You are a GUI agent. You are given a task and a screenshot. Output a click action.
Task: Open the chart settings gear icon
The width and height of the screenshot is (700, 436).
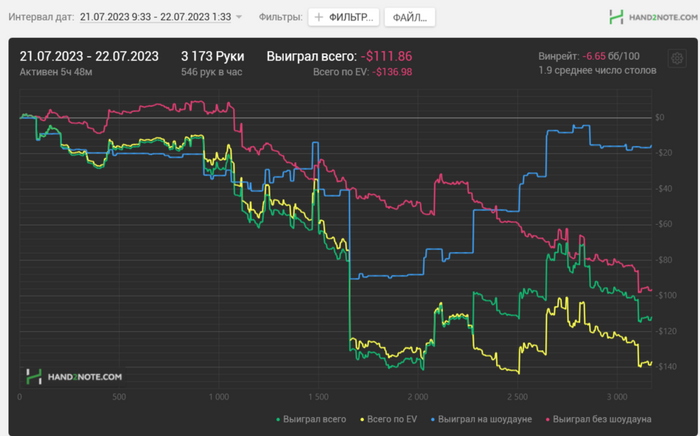pyautogui.click(x=677, y=58)
